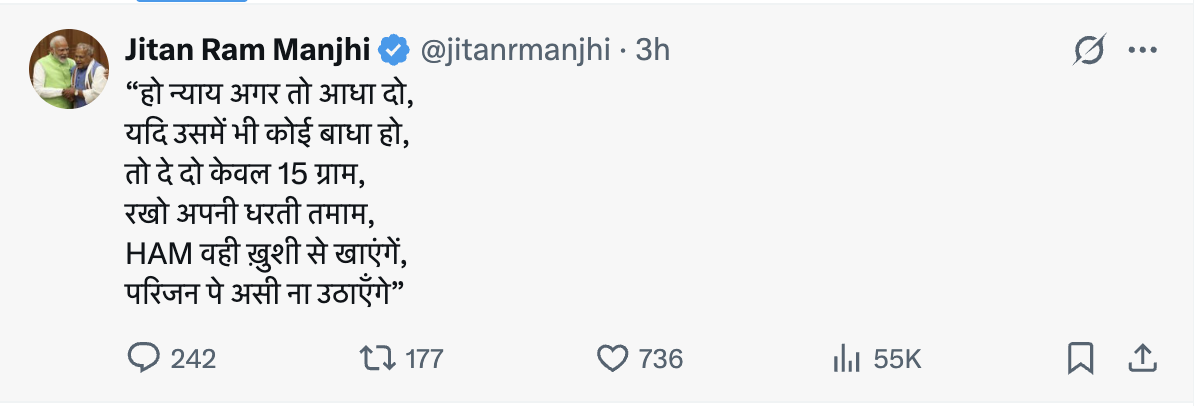Like the tweet with the heart icon
The width and height of the screenshot is (1194, 406).
611,358
